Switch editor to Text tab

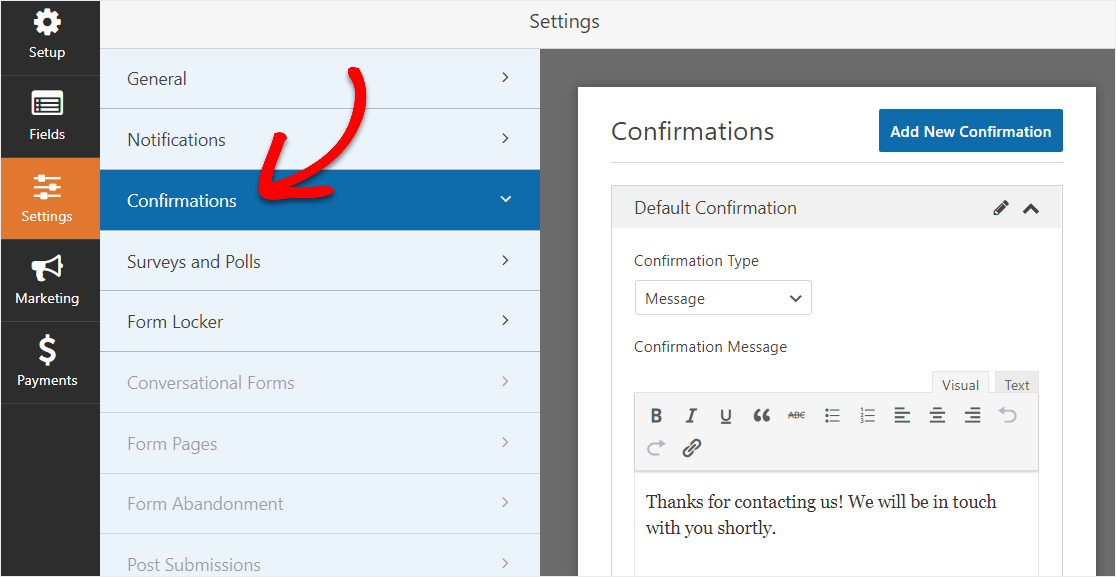pyautogui.click(x=1016, y=384)
